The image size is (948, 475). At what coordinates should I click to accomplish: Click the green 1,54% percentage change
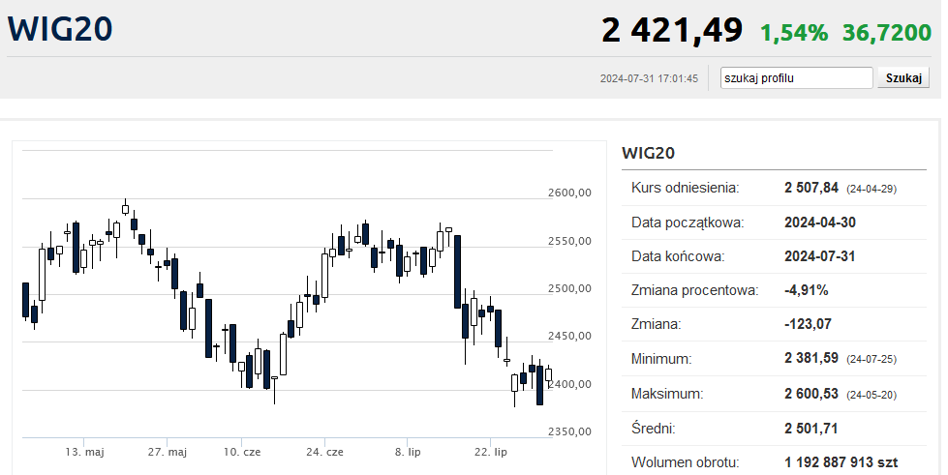click(794, 33)
